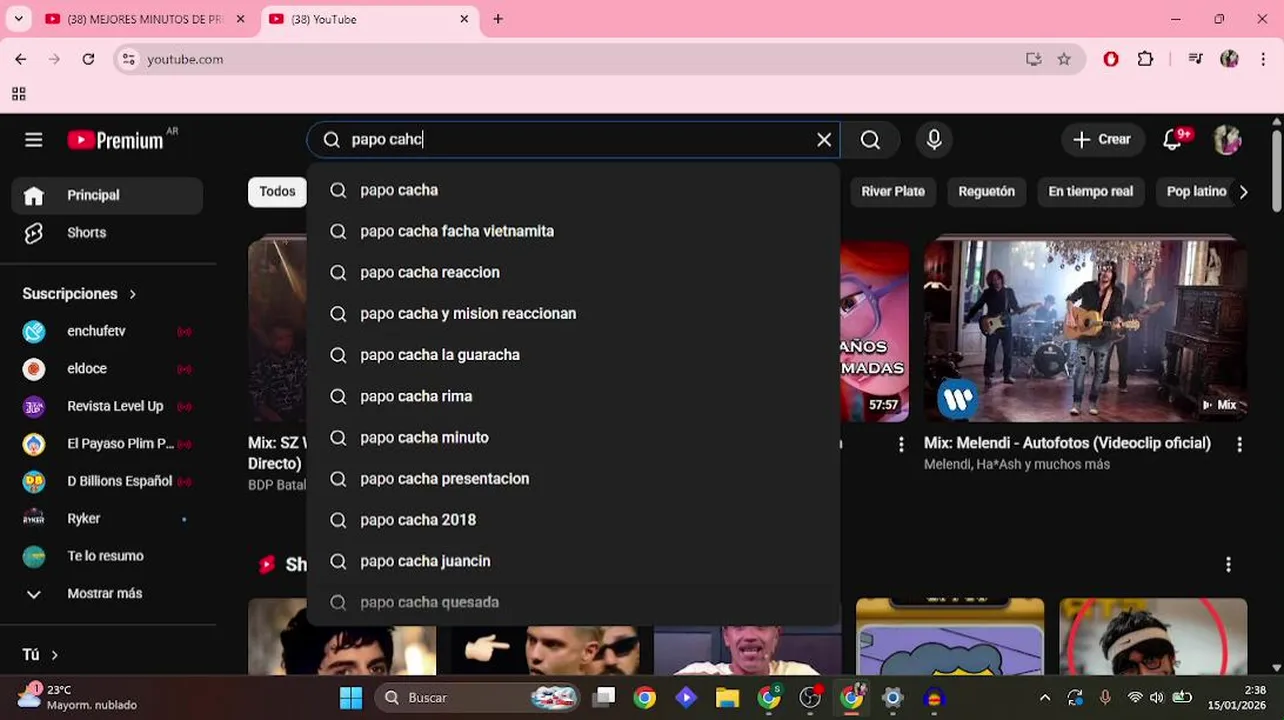The width and height of the screenshot is (1284, 720).
Task: Open the enchufetv subscription
Action: click(107, 331)
